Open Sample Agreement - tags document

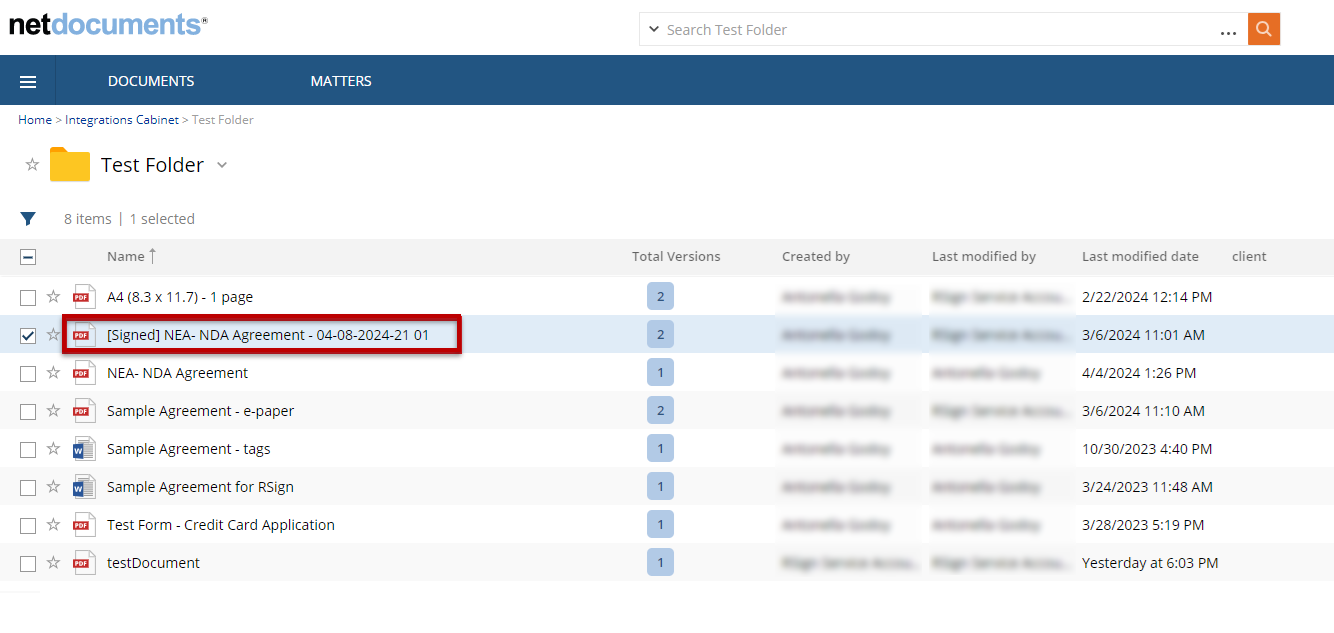189,449
